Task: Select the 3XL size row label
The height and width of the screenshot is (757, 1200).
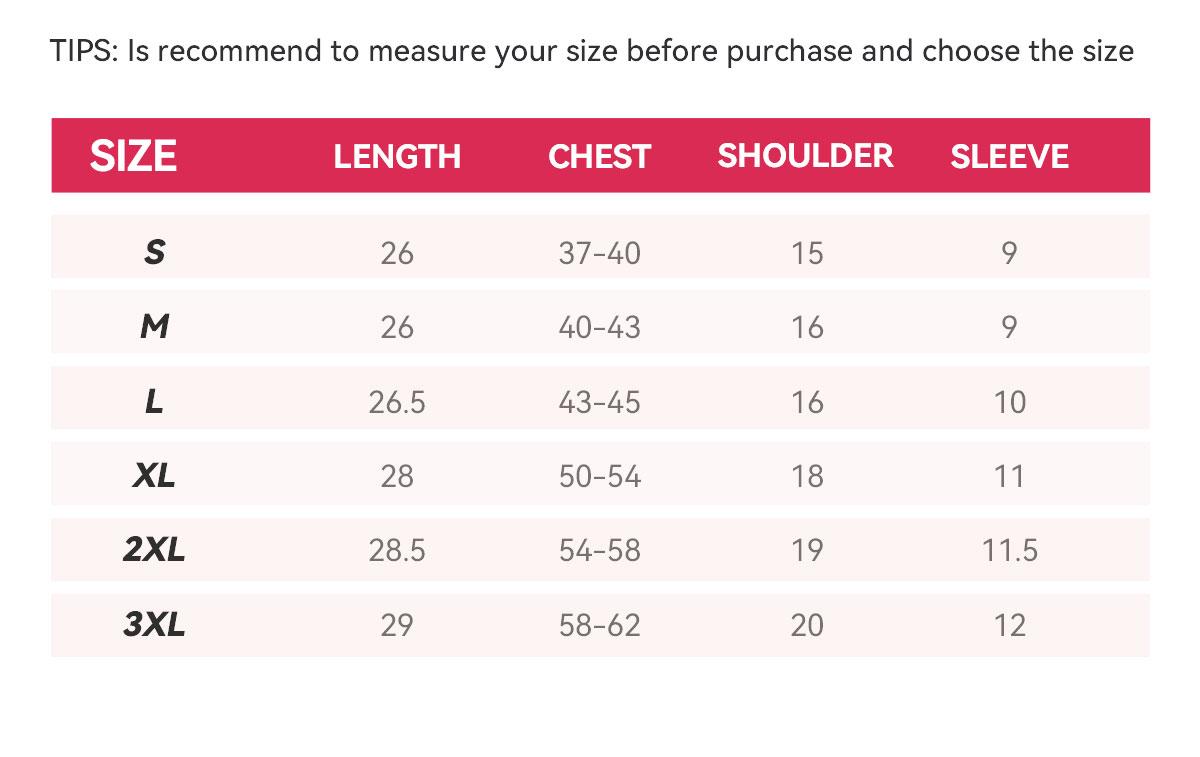Action: pos(154,625)
